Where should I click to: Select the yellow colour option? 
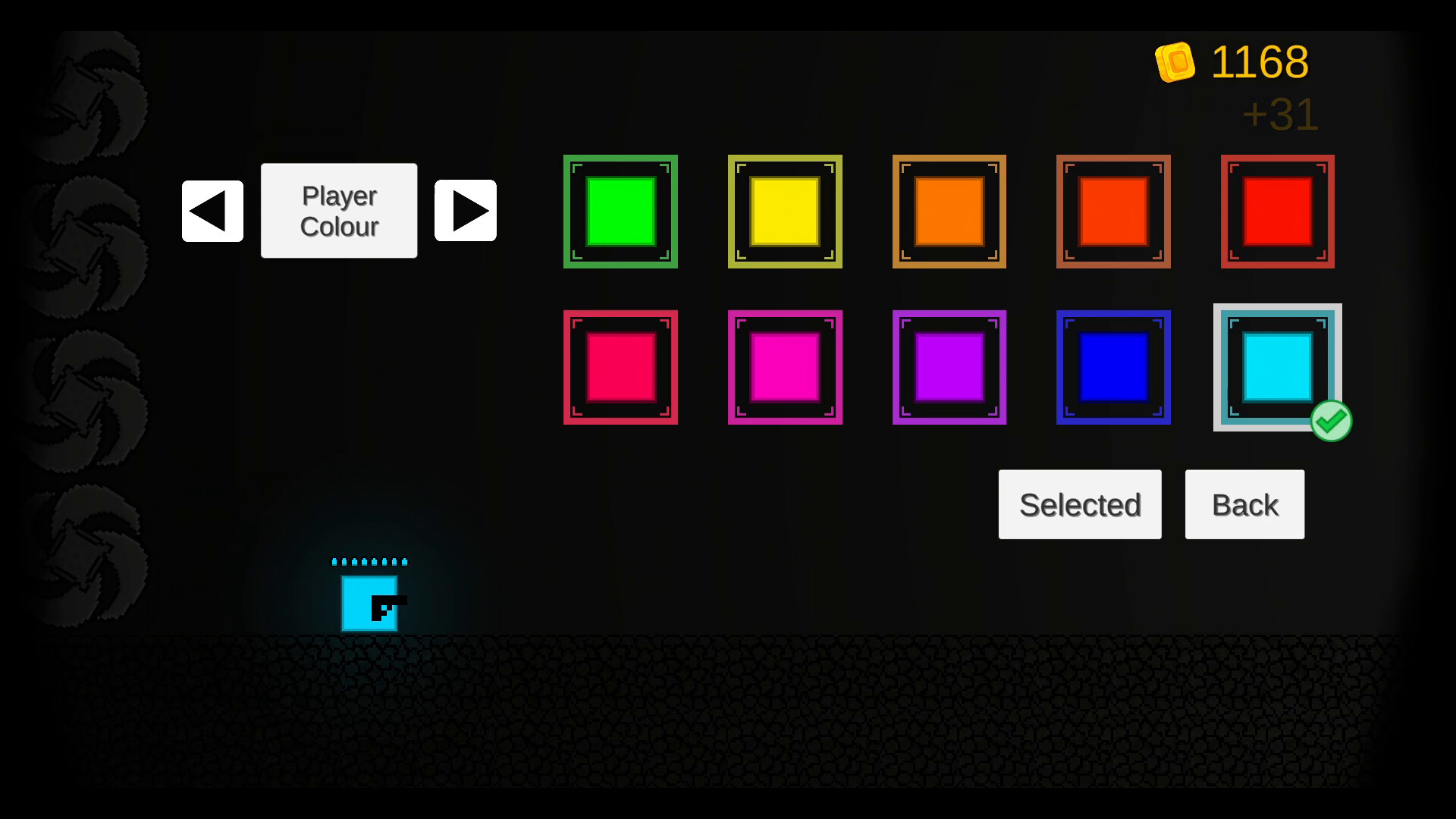coord(786,210)
